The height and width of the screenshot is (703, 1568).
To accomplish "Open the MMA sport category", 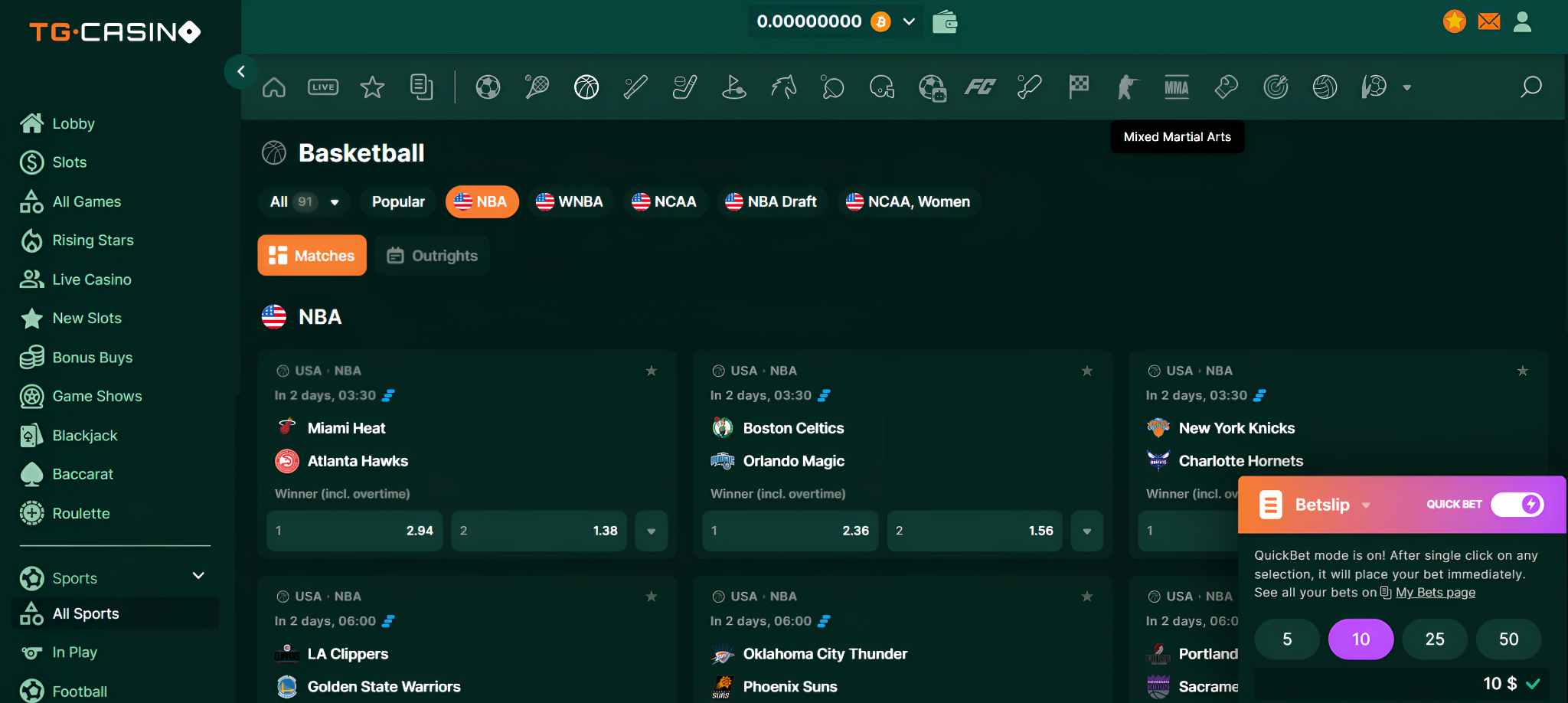I will pos(1176,87).
